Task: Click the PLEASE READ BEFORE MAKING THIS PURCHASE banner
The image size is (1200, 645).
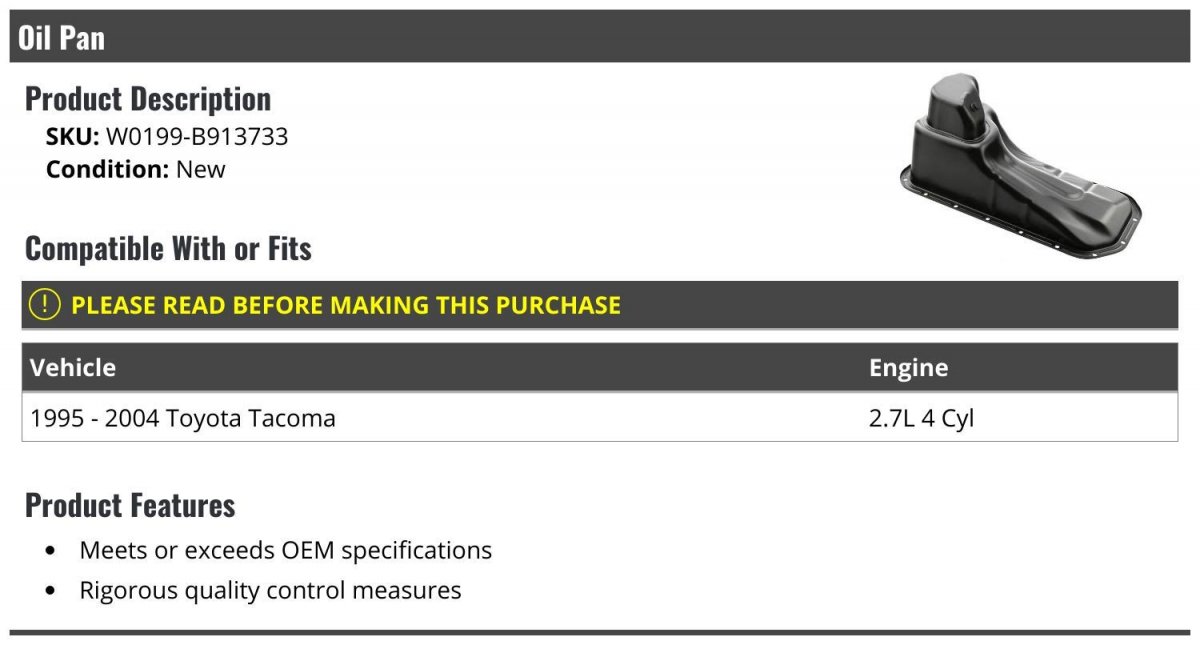Action: pyautogui.click(x=600, y=305)
